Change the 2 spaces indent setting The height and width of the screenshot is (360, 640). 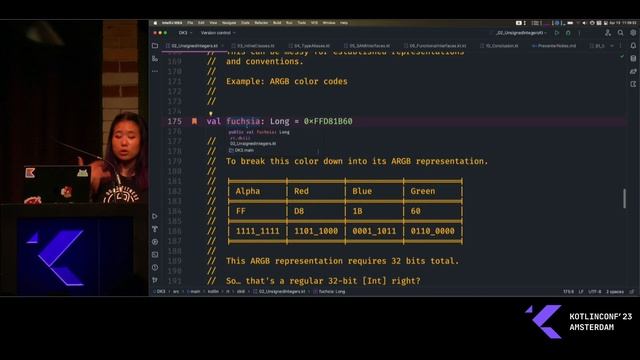click(615, 291)
